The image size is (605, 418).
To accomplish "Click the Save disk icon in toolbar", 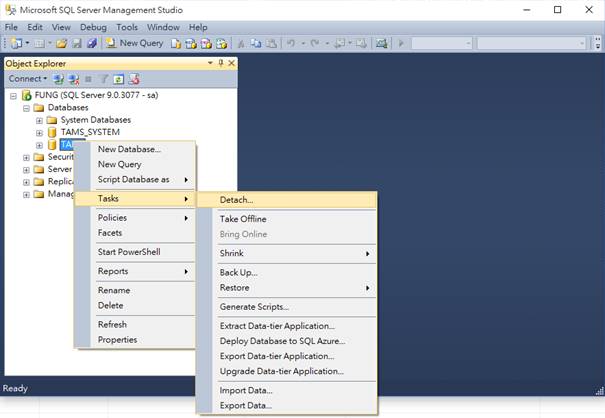I will [x=77, y=43].
